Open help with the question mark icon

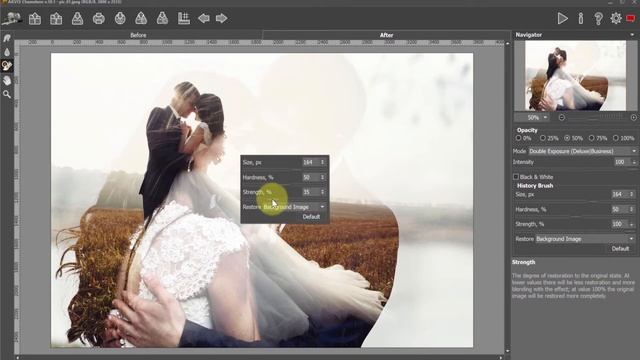[598, 18]
